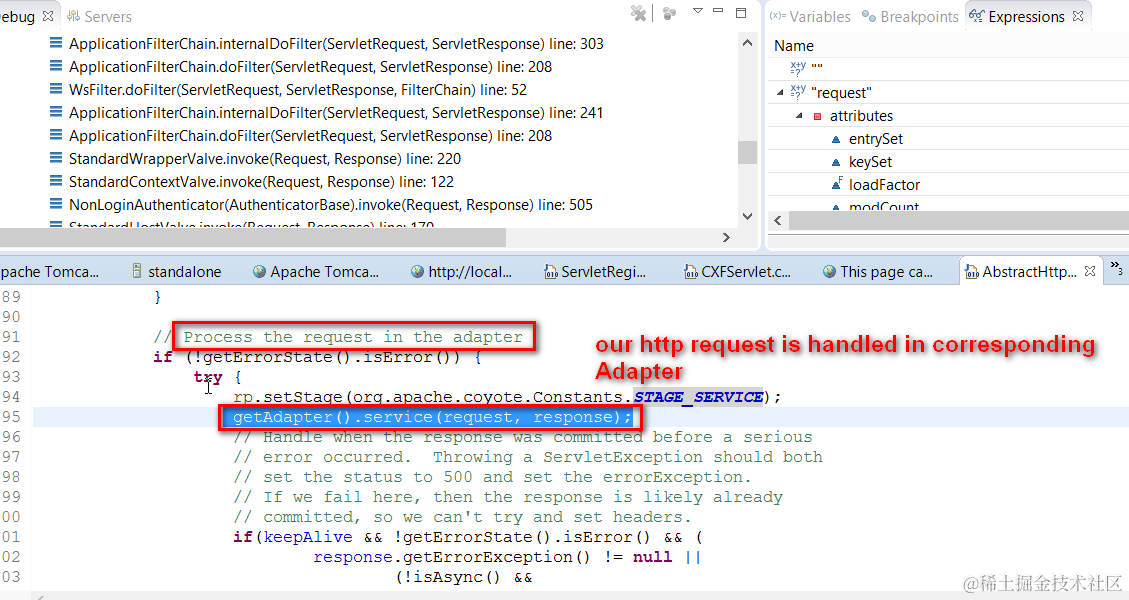Open the http://local... browser tab
Image resolution: width=1129 pixels, height=600 pixels.
point(462,272)
